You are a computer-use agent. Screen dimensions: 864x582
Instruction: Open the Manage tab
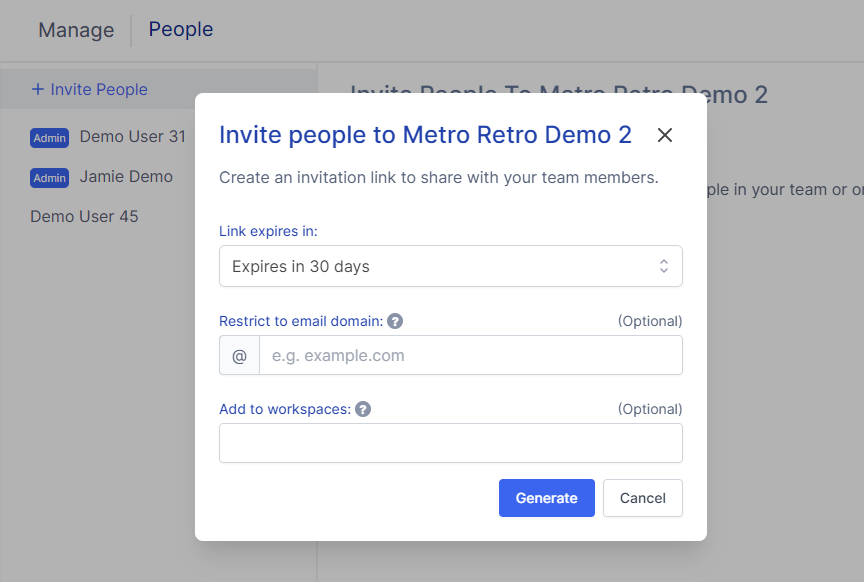pos(76,30)
